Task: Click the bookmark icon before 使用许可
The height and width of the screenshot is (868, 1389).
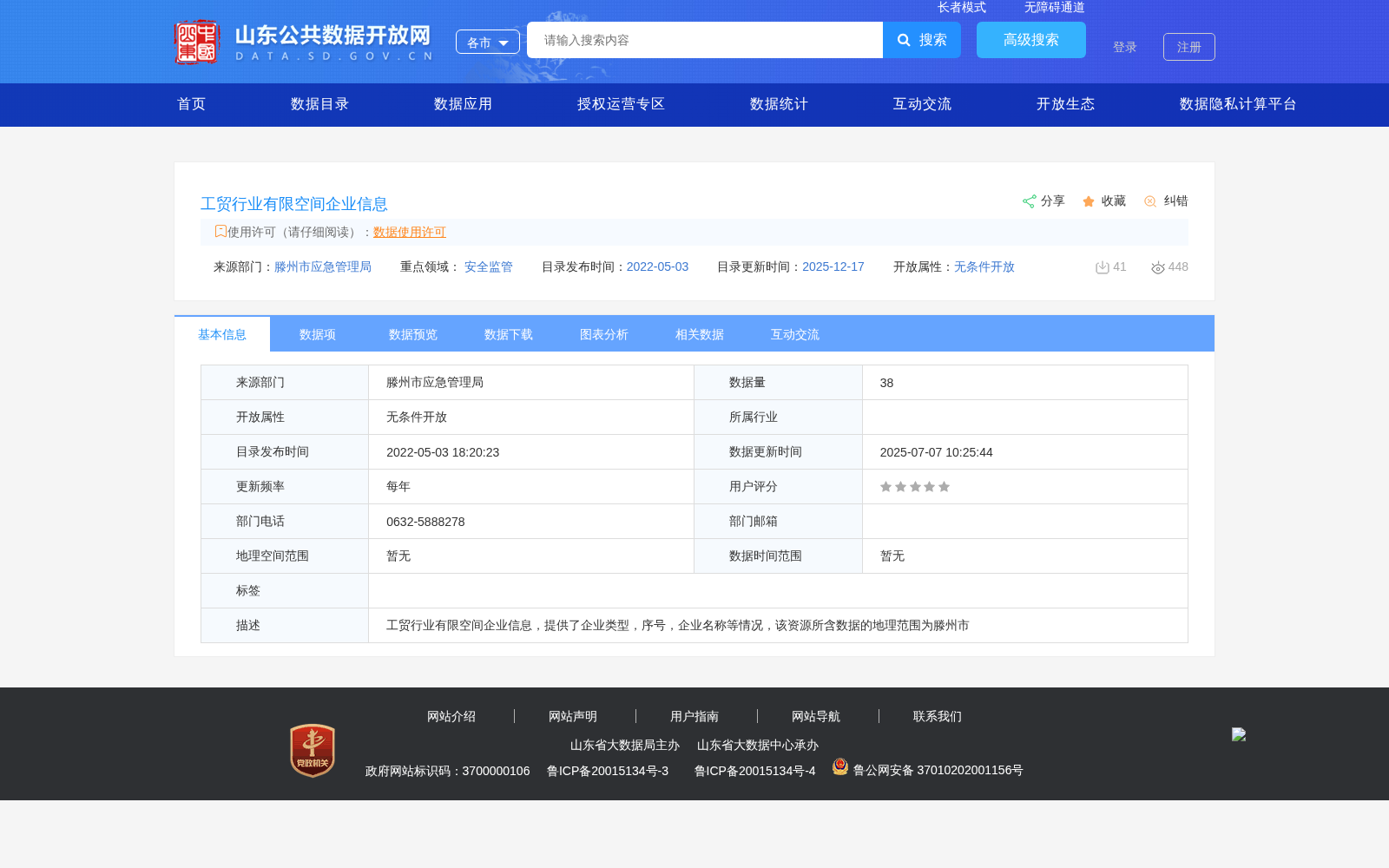Action: [221, 231]
